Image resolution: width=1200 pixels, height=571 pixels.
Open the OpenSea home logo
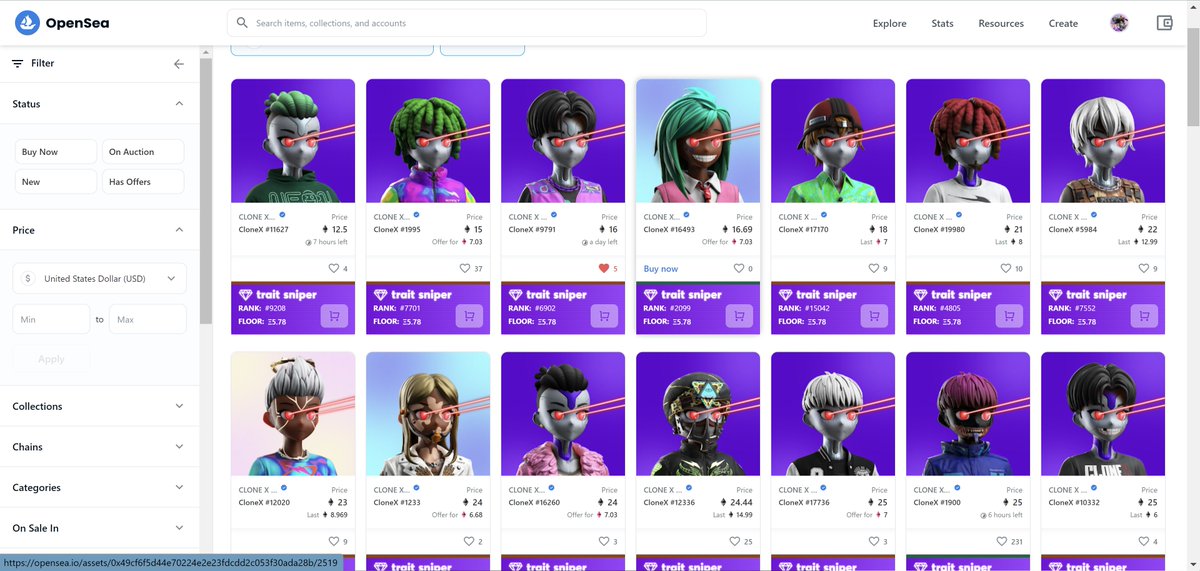63,23
